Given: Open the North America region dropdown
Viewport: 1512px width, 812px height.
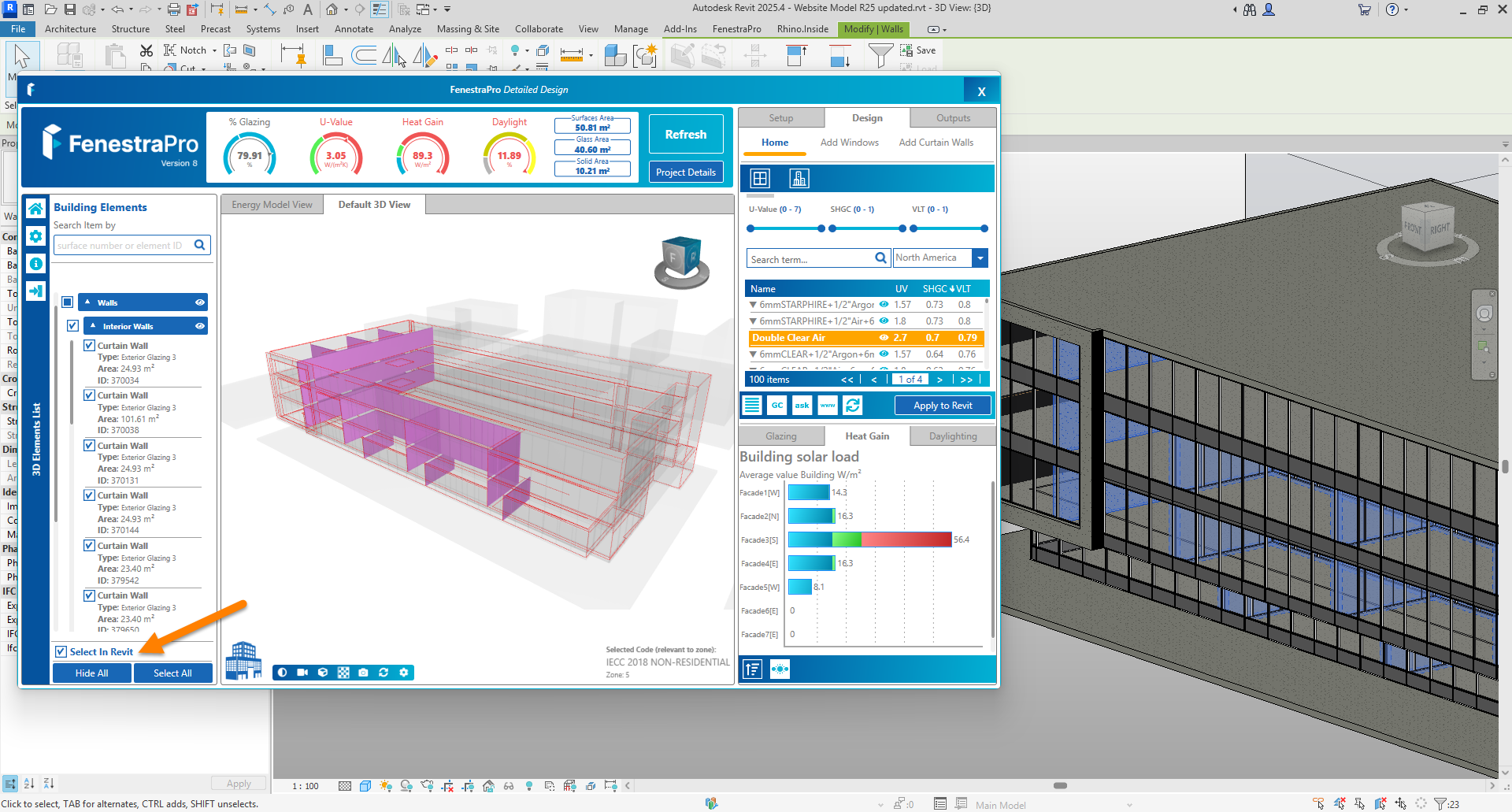Looking at the screenshot, I should [980, 258].
